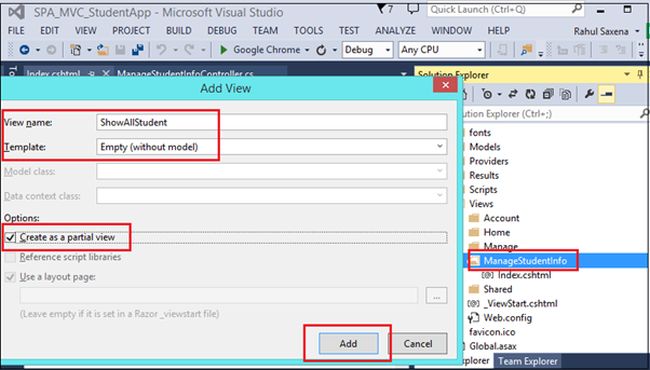
Task: Open the Google Chrome browser target dropdown arrow
Action: pos(307,51)
